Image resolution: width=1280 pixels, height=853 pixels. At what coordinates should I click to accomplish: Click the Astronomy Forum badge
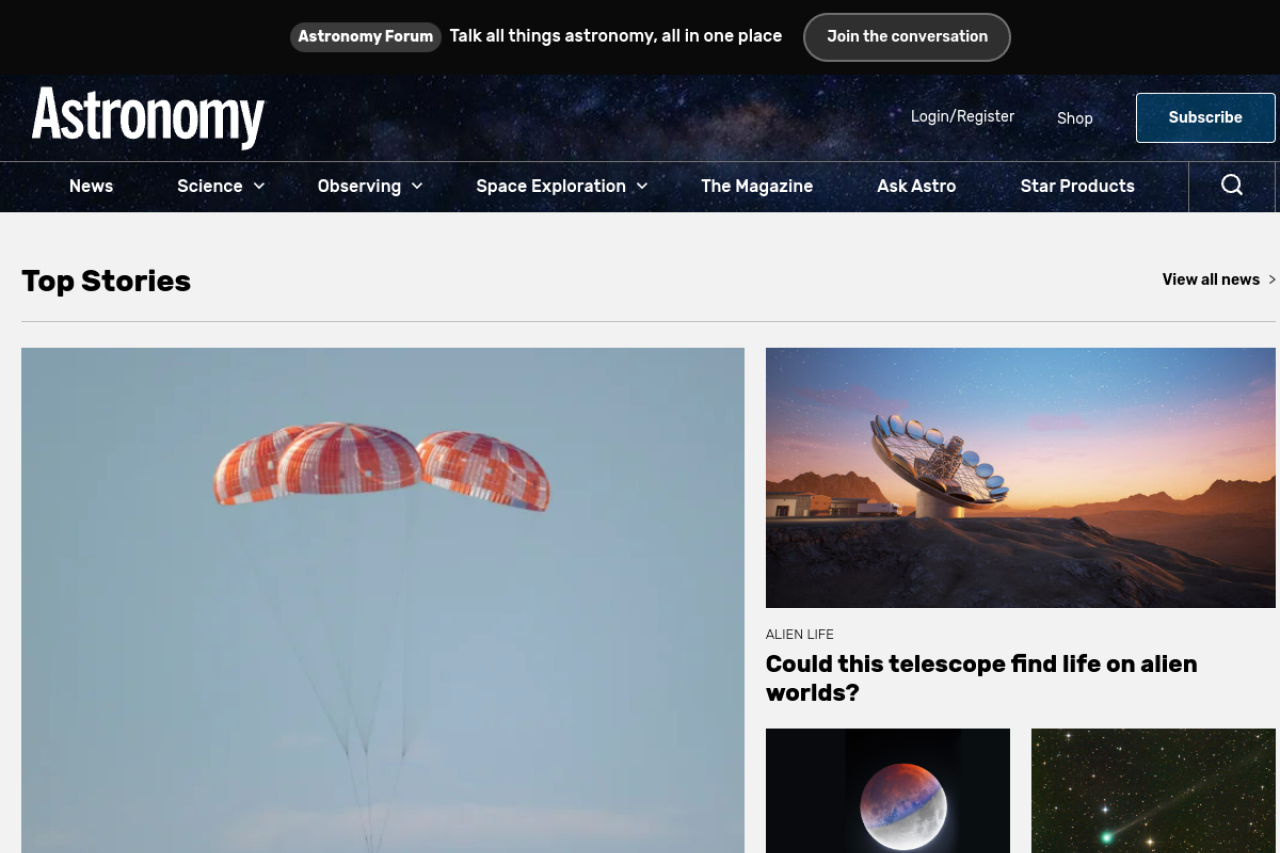tap(365, 37)
